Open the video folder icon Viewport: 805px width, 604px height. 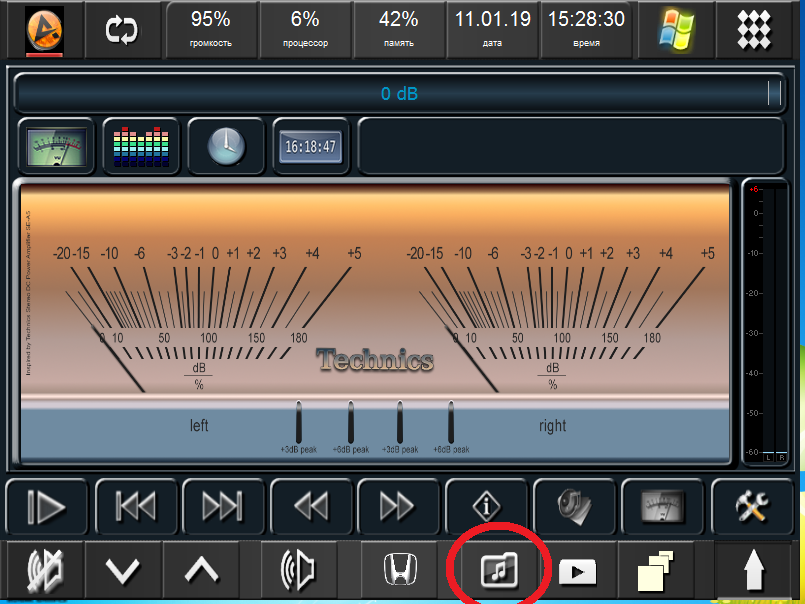578,572
